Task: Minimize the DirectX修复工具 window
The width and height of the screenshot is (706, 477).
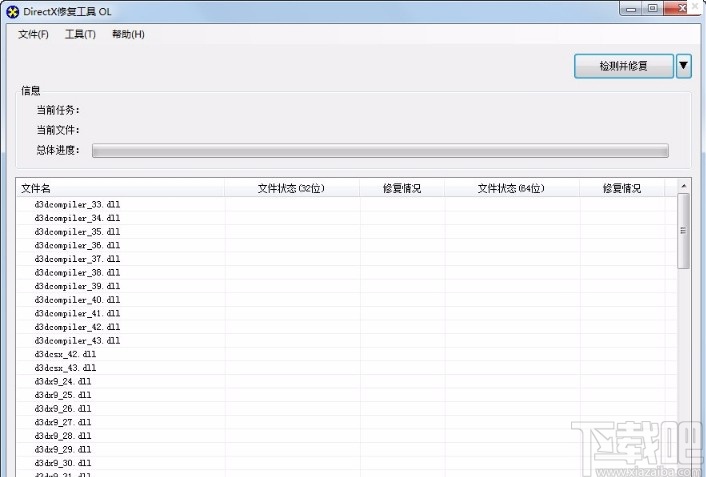Action: pyautogui.click(x=631, y=8)
